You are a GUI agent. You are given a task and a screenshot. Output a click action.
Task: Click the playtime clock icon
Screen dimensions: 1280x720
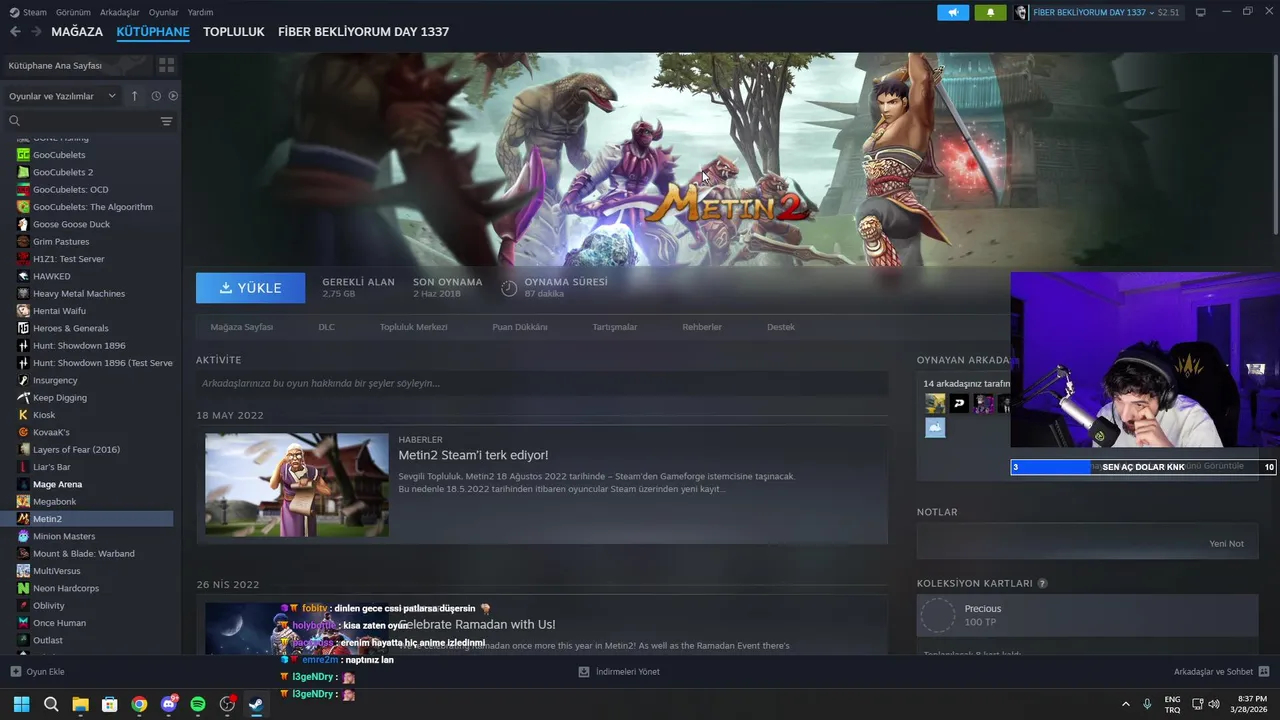(509, 288)
